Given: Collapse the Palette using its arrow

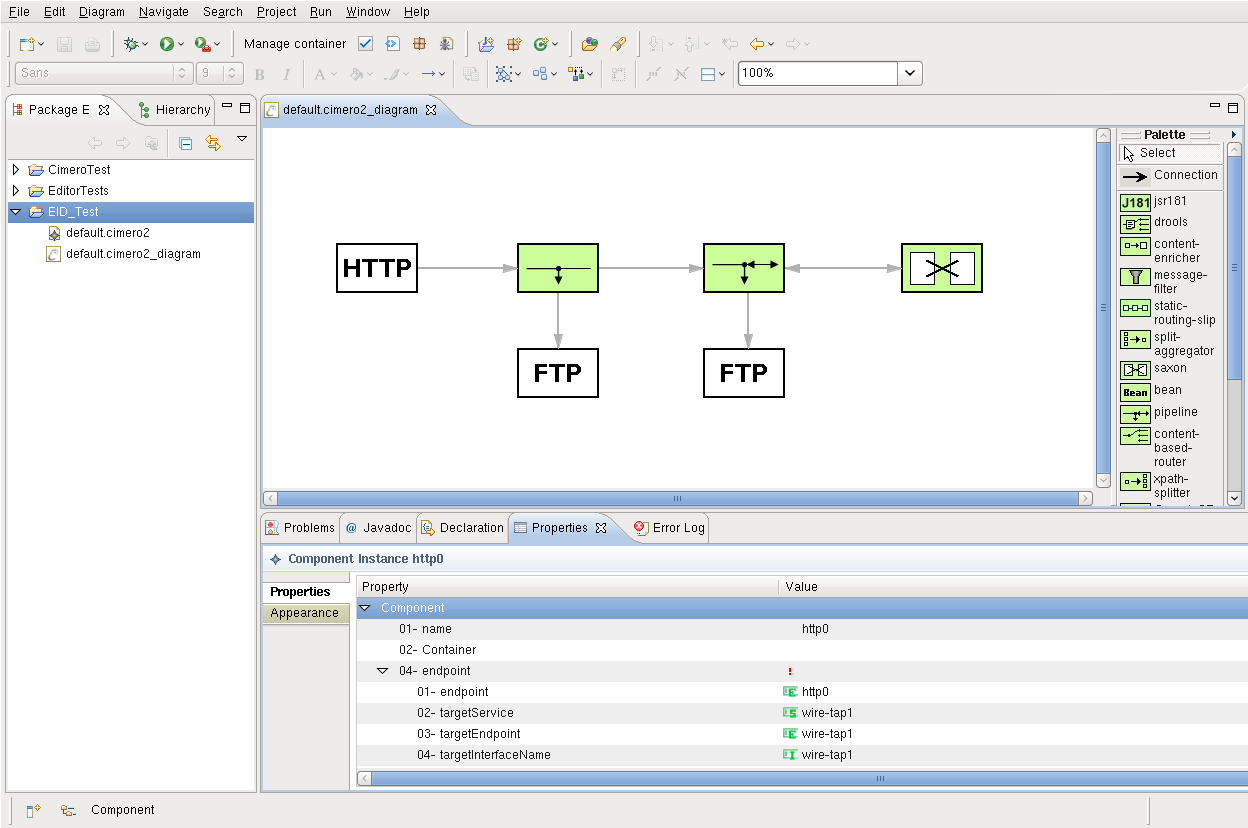Looking at the screenshot, I should pyautogui.click(x=1234, y=134).
